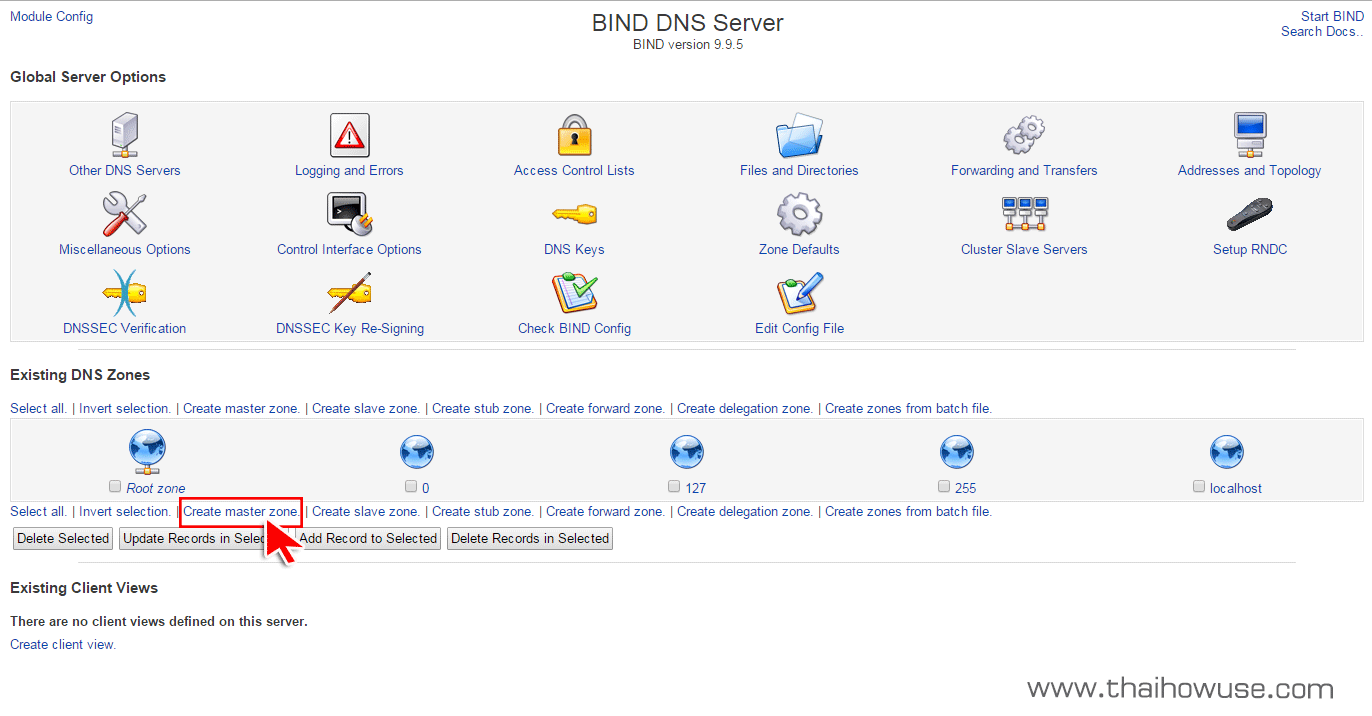The image size is (1372, 716).
Task: Click the upper Select all link
Action: [x=39, y=409]
